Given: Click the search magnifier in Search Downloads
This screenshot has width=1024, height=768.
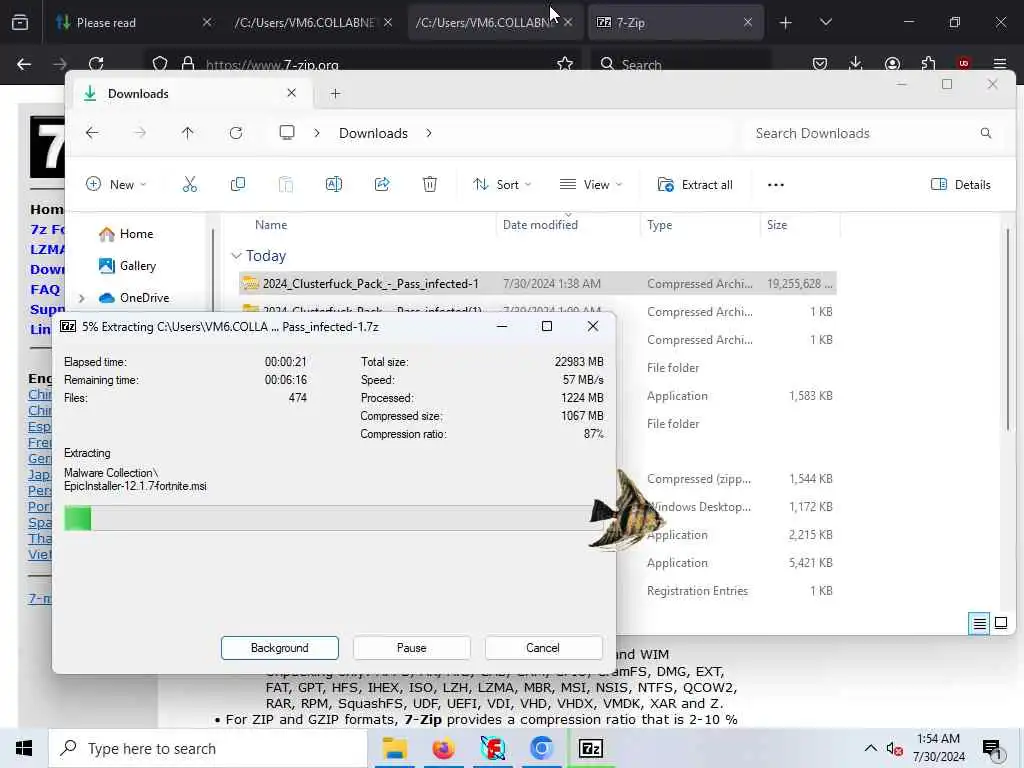Looking at the screenshot, I should [986, 133].
